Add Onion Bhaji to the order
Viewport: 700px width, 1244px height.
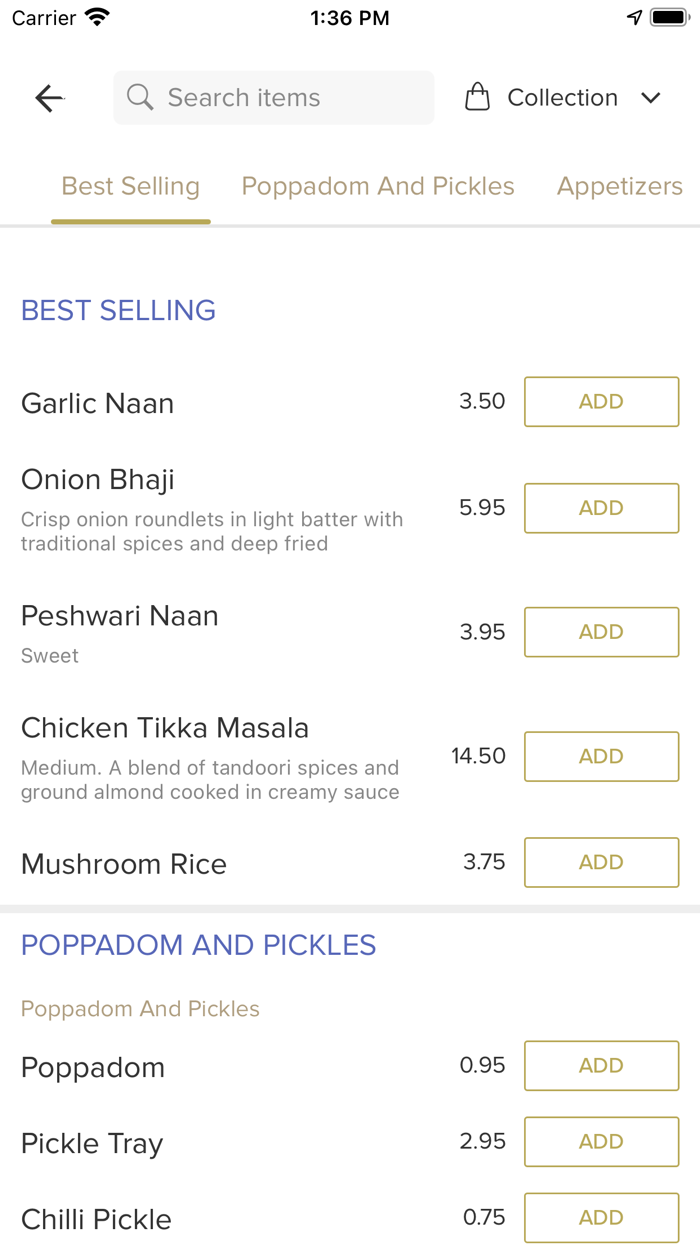[x=601, y=508]
